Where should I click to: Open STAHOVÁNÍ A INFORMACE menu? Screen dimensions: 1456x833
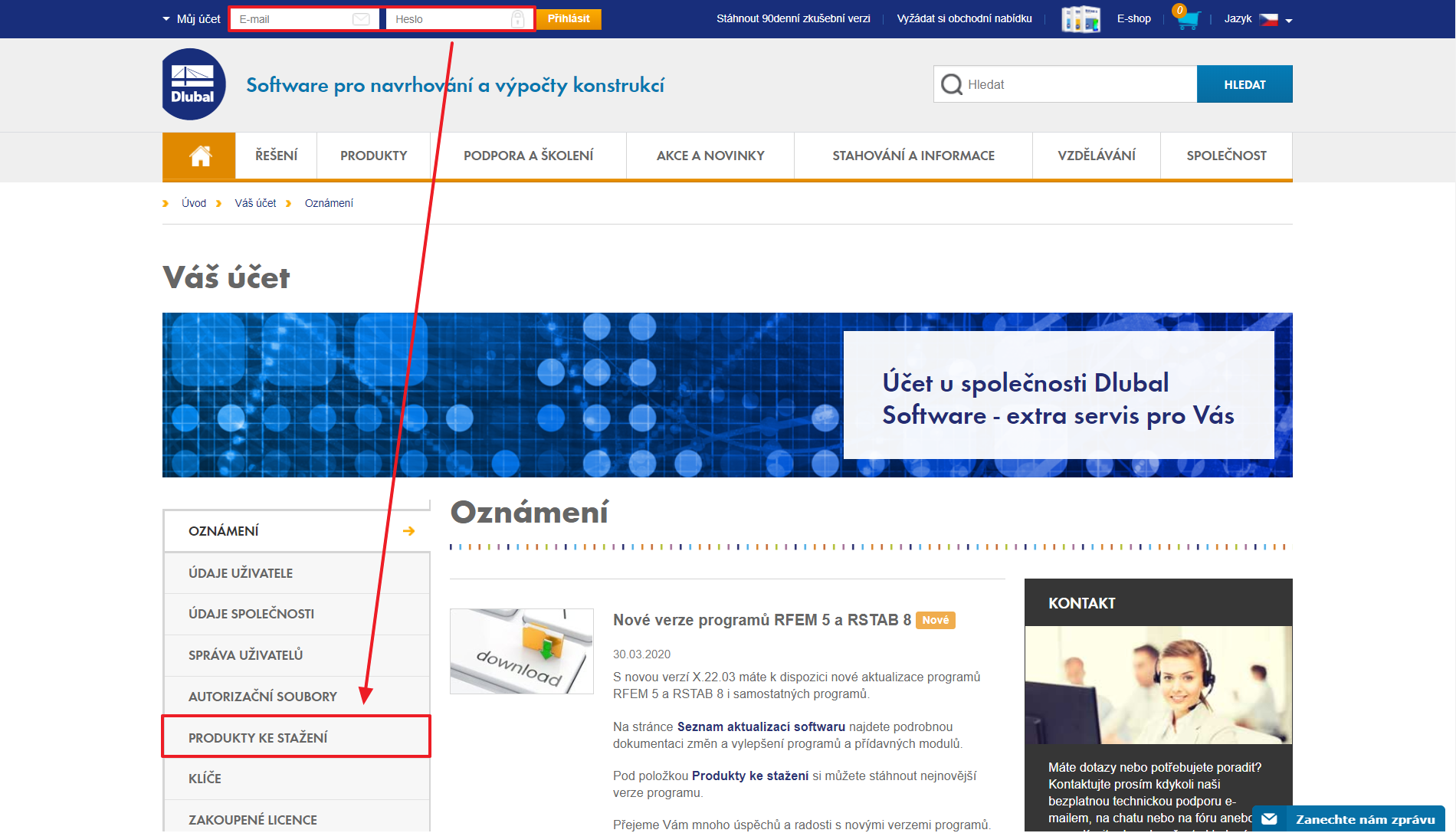913,156
